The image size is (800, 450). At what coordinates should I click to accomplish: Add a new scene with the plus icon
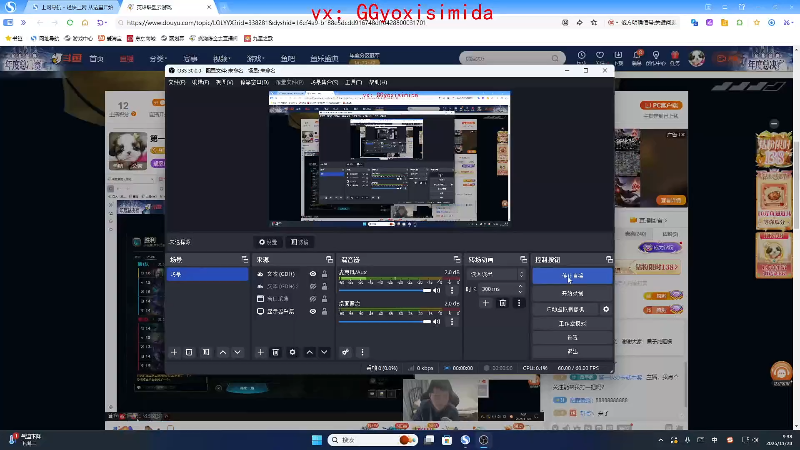pos(174,352)
